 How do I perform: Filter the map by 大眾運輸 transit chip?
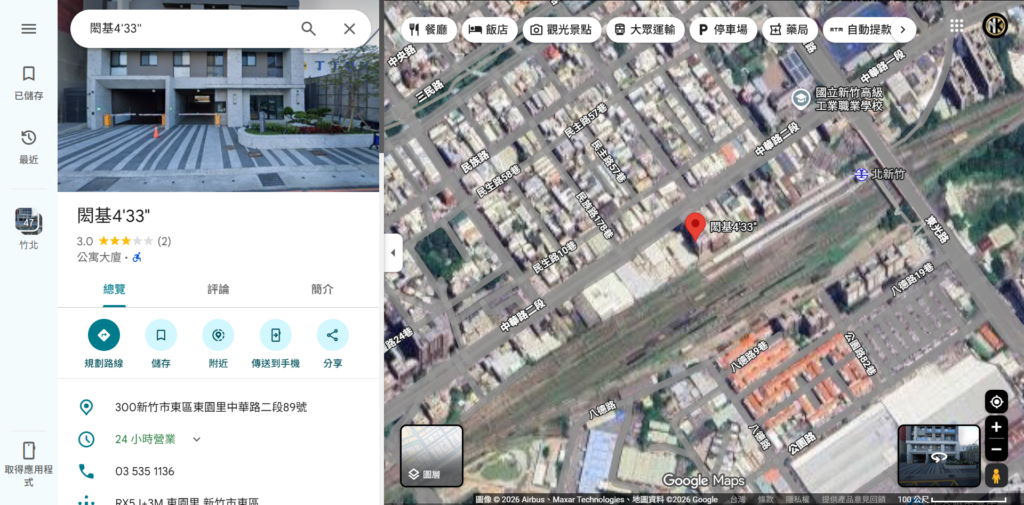[x=645, y=29]
